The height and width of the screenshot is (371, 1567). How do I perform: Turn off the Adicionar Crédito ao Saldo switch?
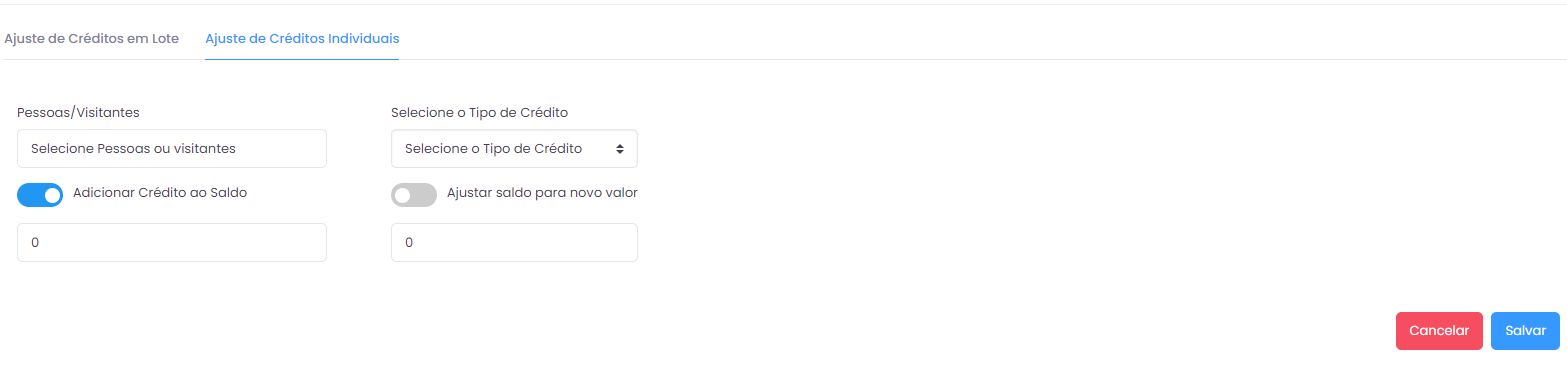click(40, 195)
